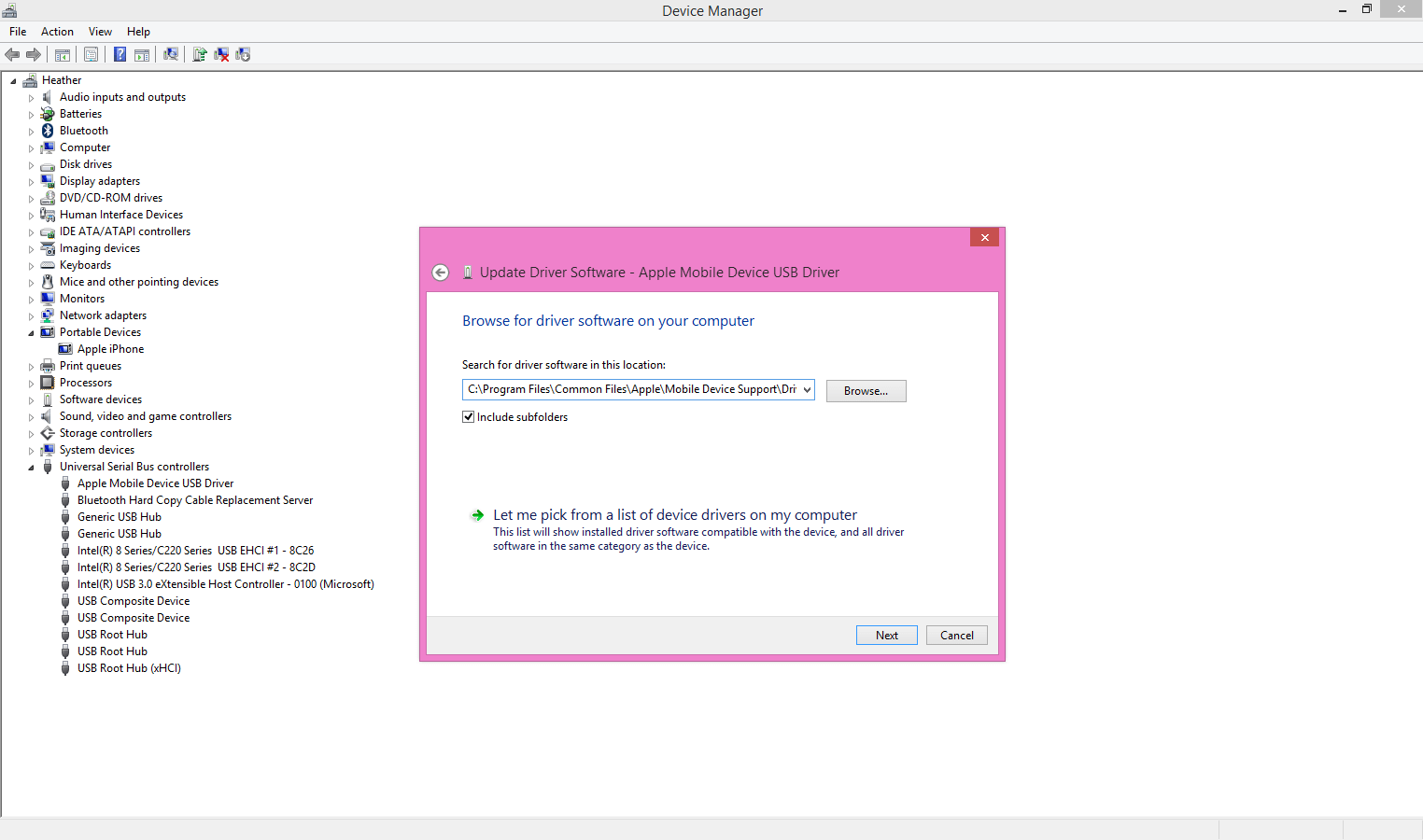The height and width of the screenshot is (840, 1423).
Task: Click the Next button
Action: pos(887,636)
